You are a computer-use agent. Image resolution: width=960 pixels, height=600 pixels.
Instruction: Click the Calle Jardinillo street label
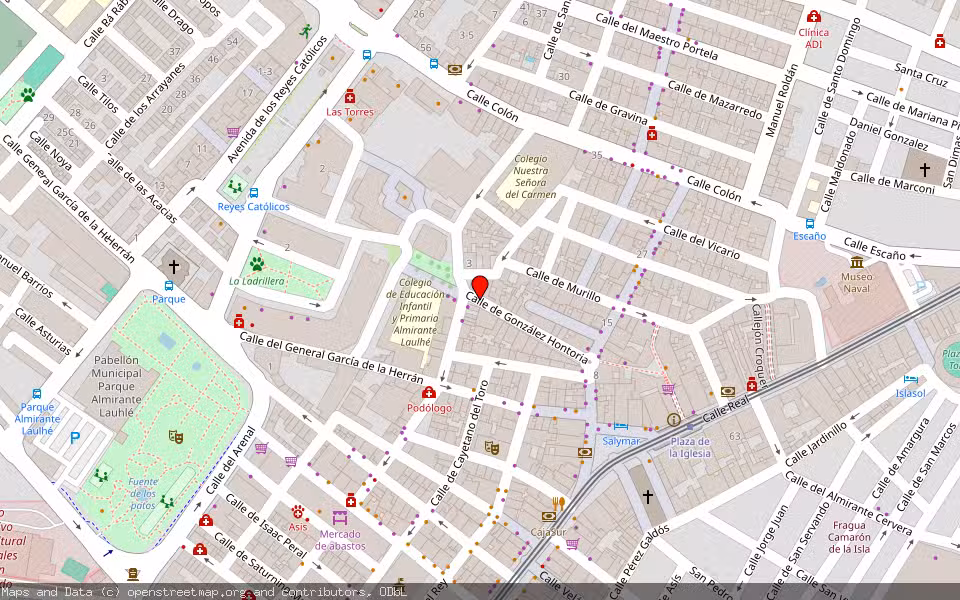point(816,444)
